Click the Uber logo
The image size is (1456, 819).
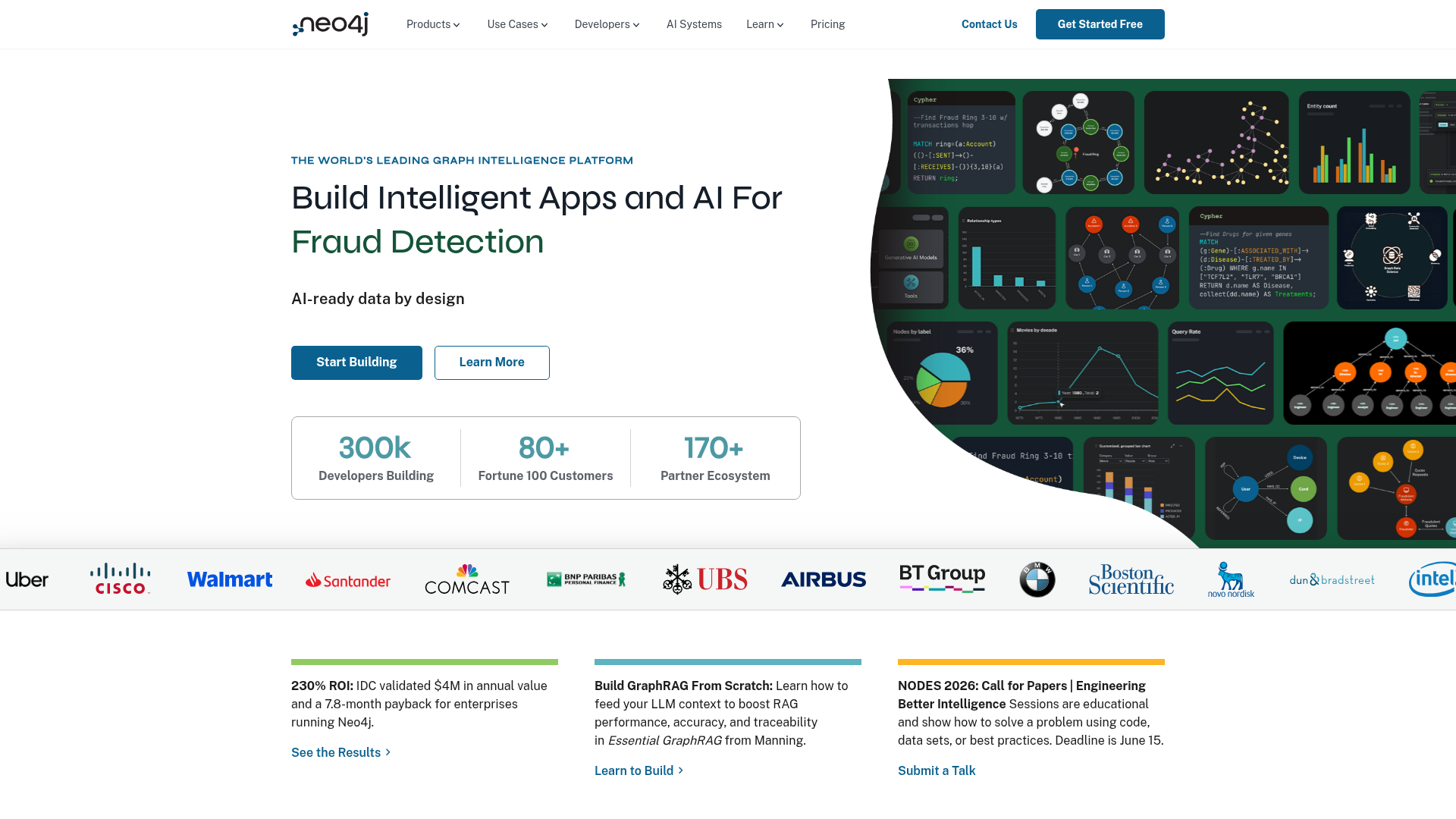point(27,579)
